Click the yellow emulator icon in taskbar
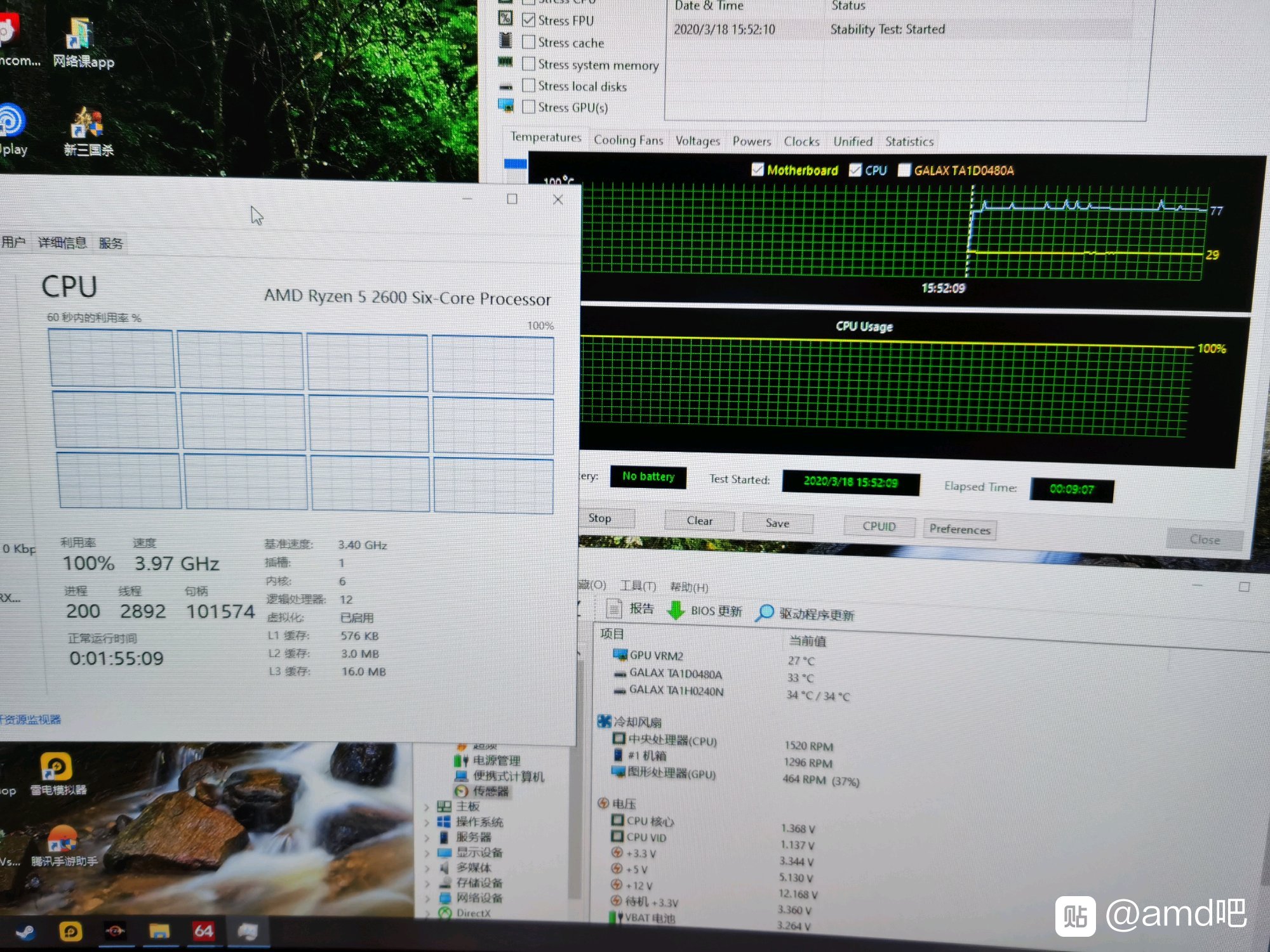1270x952 pixels. pos(70,931)
